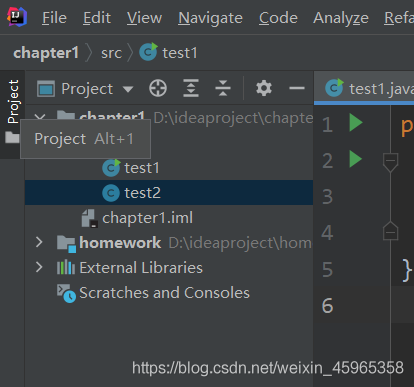Click the Collapse All icon in Project toolbar
Image resolution: width=414 pixels, height=387 pixels.
223,88
